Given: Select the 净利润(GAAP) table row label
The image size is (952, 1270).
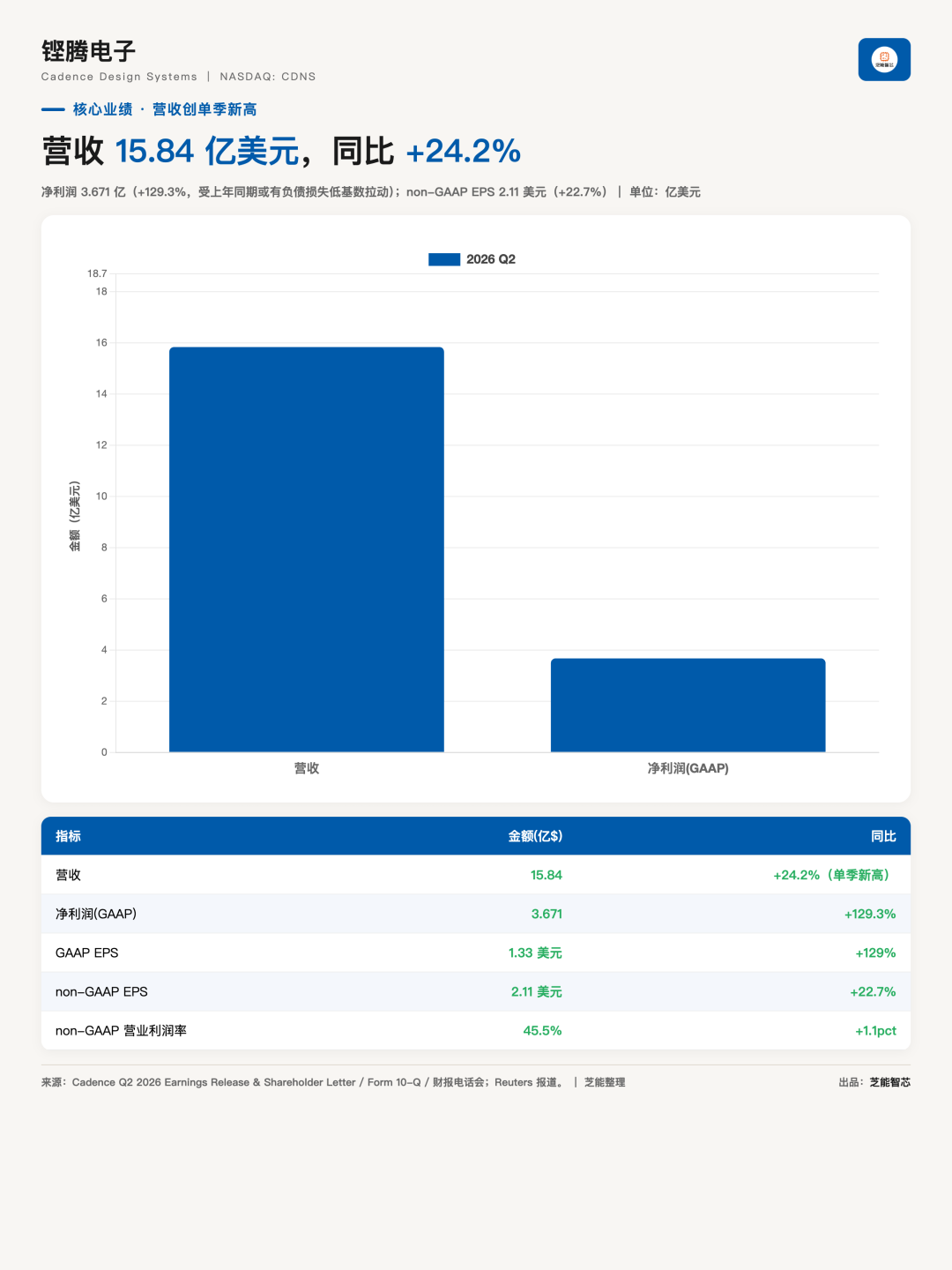Looking at the screenshot, I should click(x=96, y=914).
